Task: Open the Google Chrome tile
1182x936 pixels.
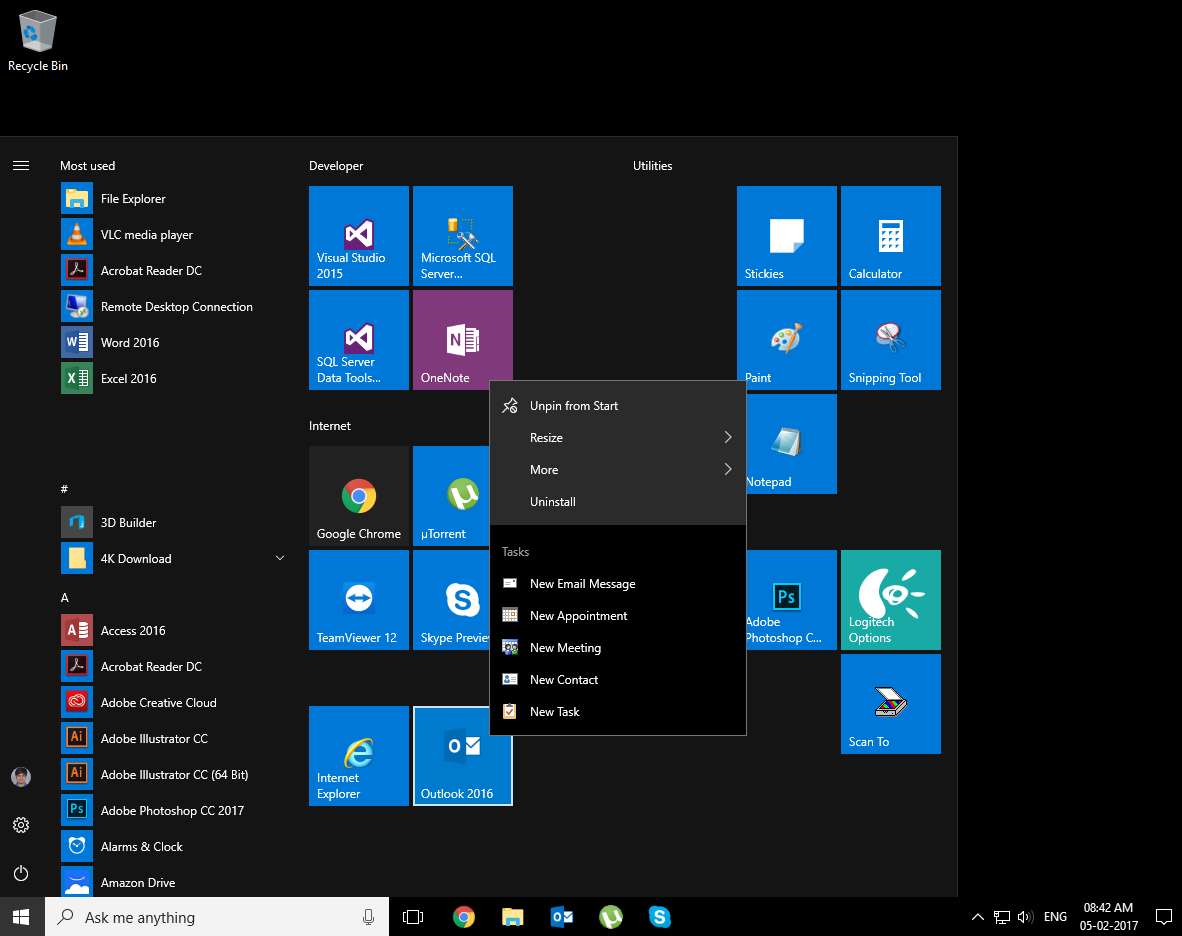Action: coord(359,496)
